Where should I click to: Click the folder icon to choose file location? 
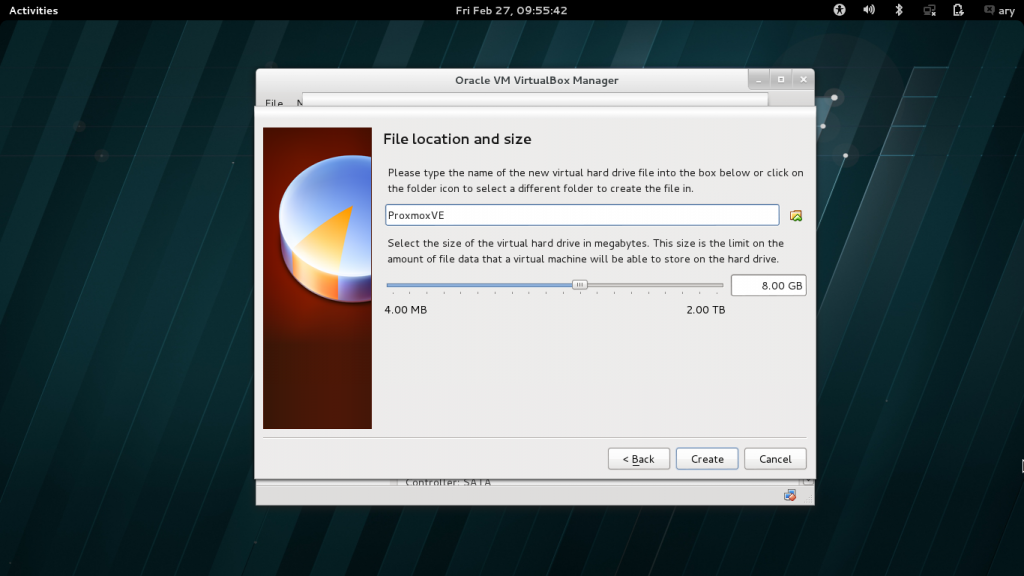[x=795, y=216]
